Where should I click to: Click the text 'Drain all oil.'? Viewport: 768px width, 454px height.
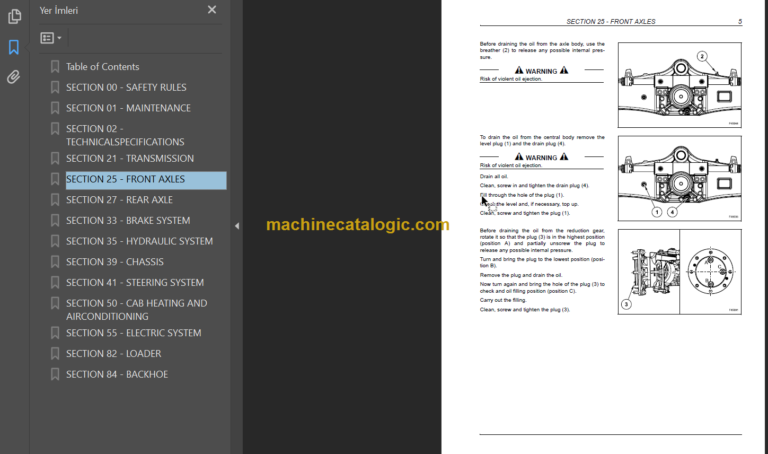(x=493, y=176)
